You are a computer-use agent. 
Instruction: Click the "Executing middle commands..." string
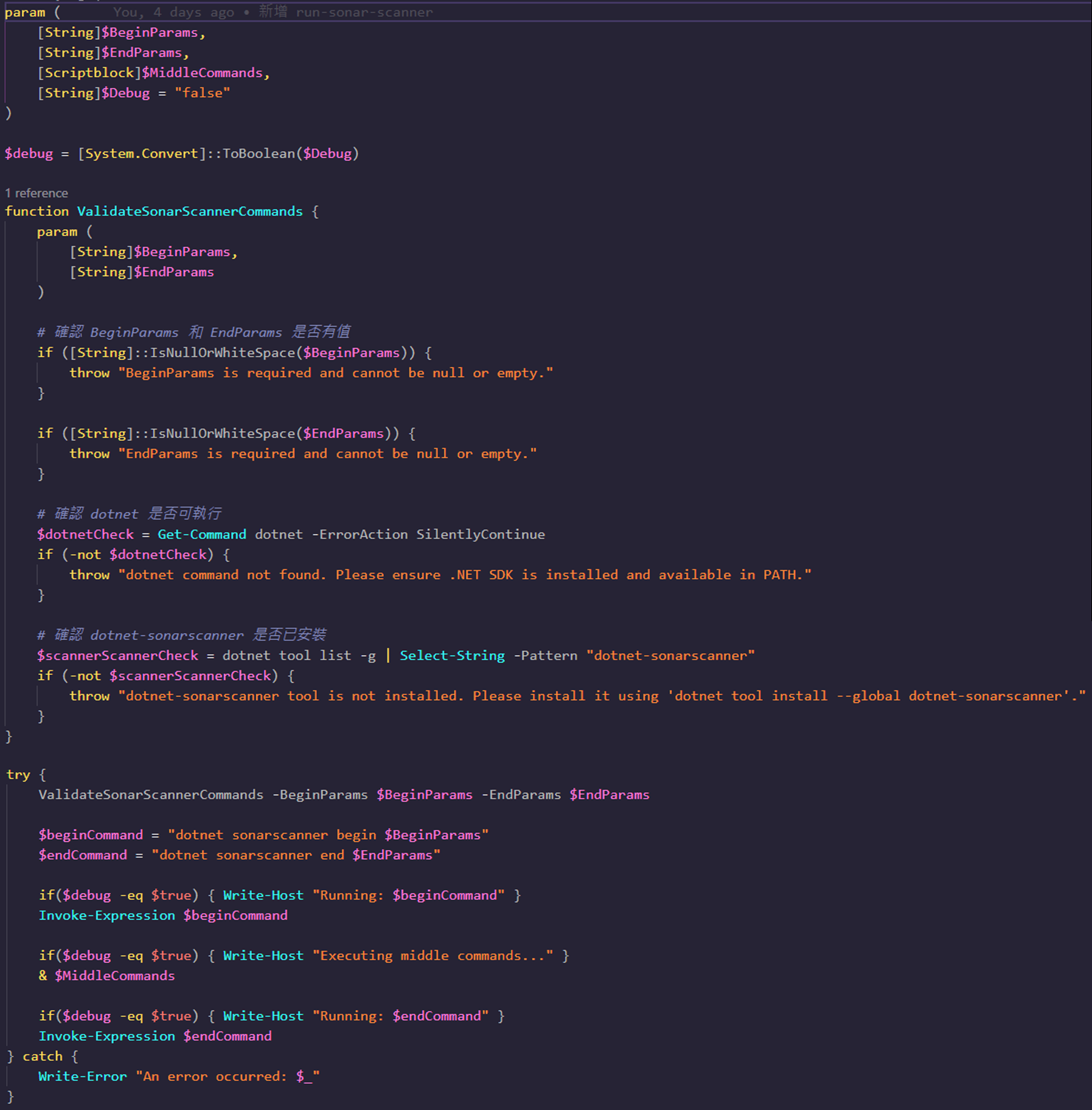point(433,956)
